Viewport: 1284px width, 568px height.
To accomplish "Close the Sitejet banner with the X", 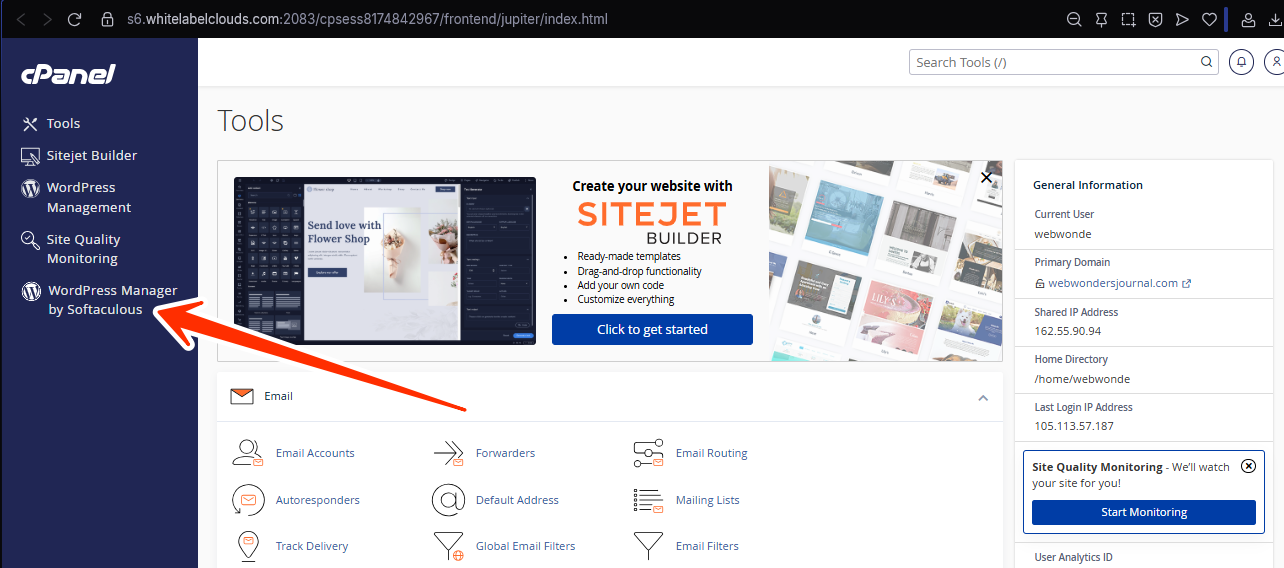I will [986, 177].
